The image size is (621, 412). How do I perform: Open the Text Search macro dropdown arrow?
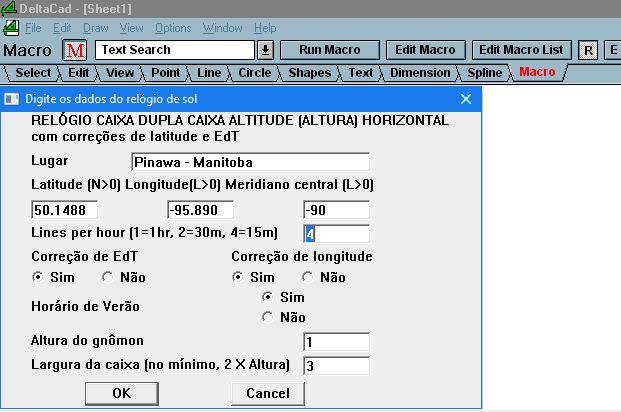(x=265, y=50)
